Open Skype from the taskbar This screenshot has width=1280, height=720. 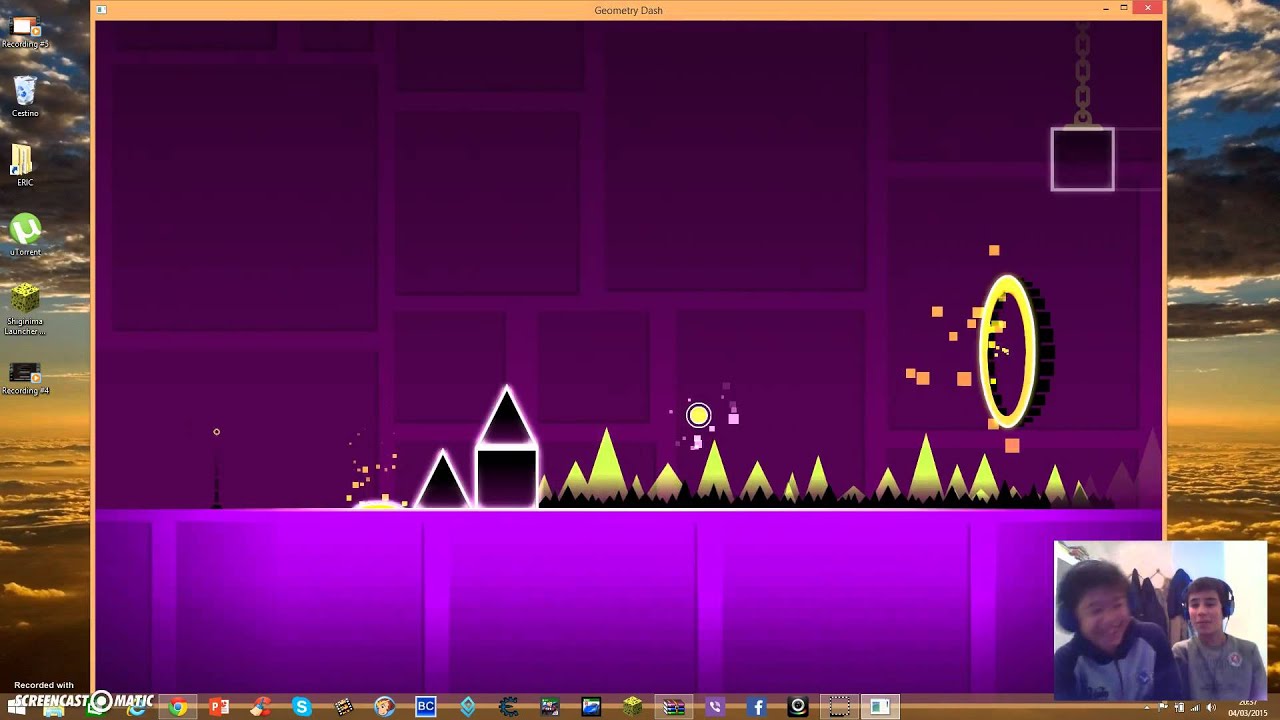301,707
